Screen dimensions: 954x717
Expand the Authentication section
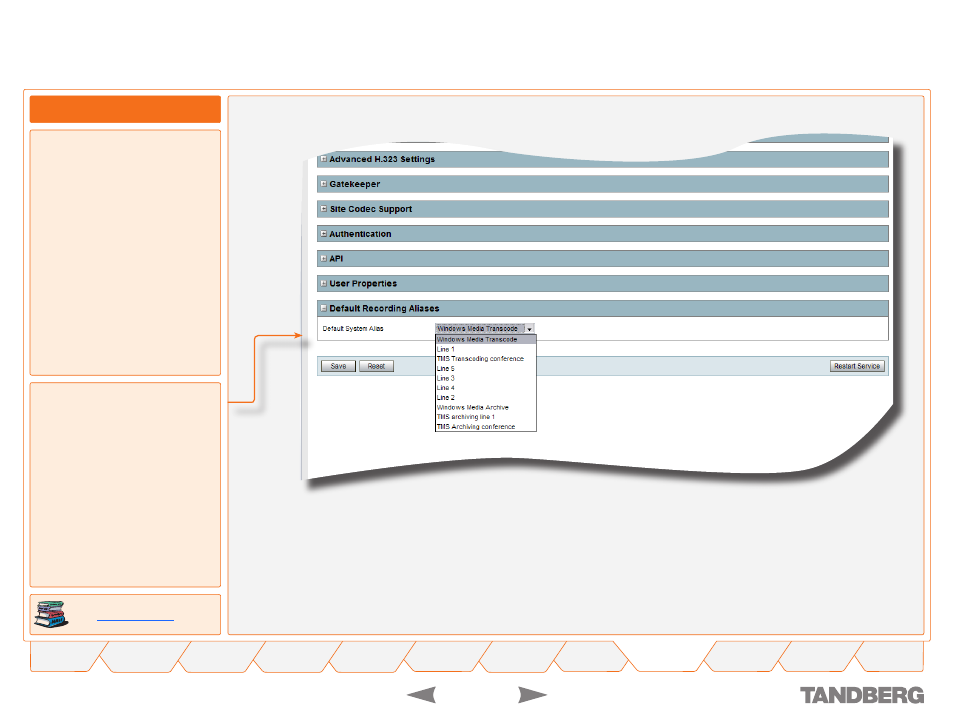(x=324, y=234)
